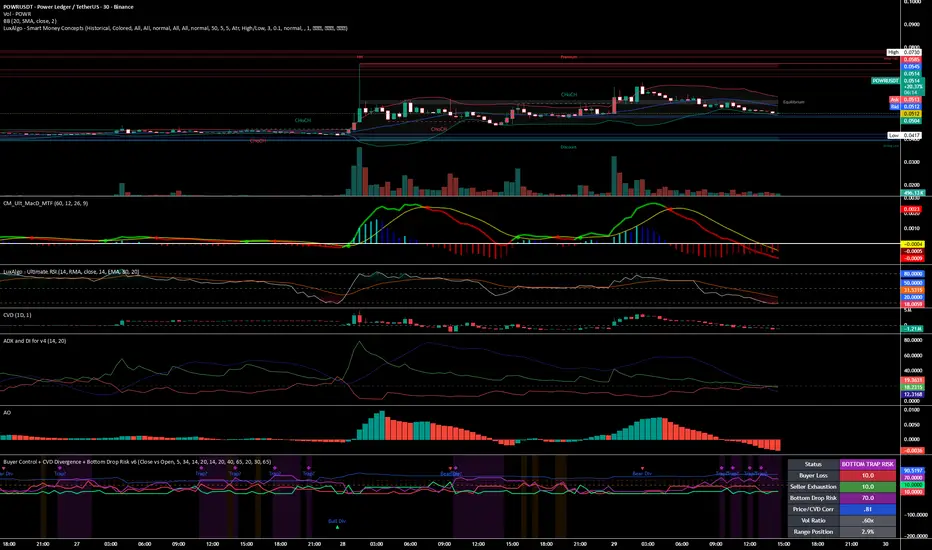The image size is (932, 550).
Task: Click the 28 date on time axis
Action: tap(342, 544)
